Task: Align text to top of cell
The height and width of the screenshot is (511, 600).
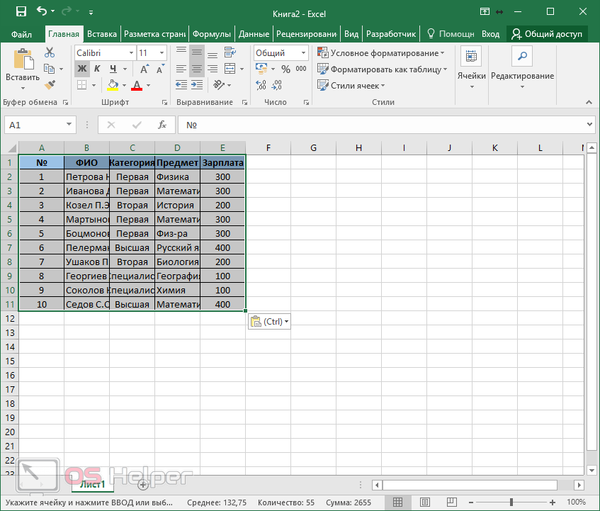Action: 181,51
